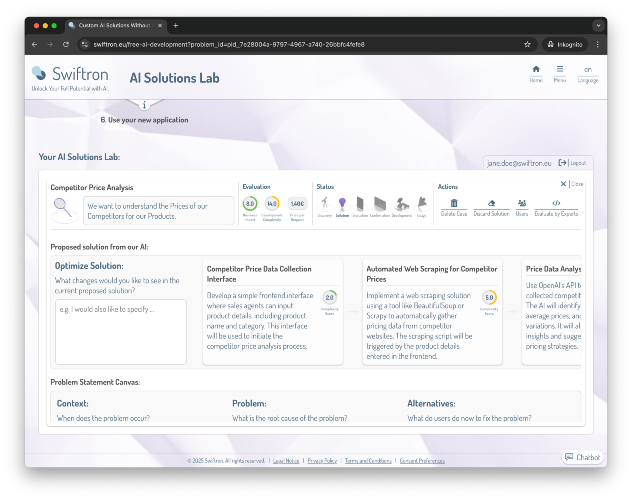The image size is (632, 500).
Task: Open the Automated Web Scraping card
Action: click(432, 312)
